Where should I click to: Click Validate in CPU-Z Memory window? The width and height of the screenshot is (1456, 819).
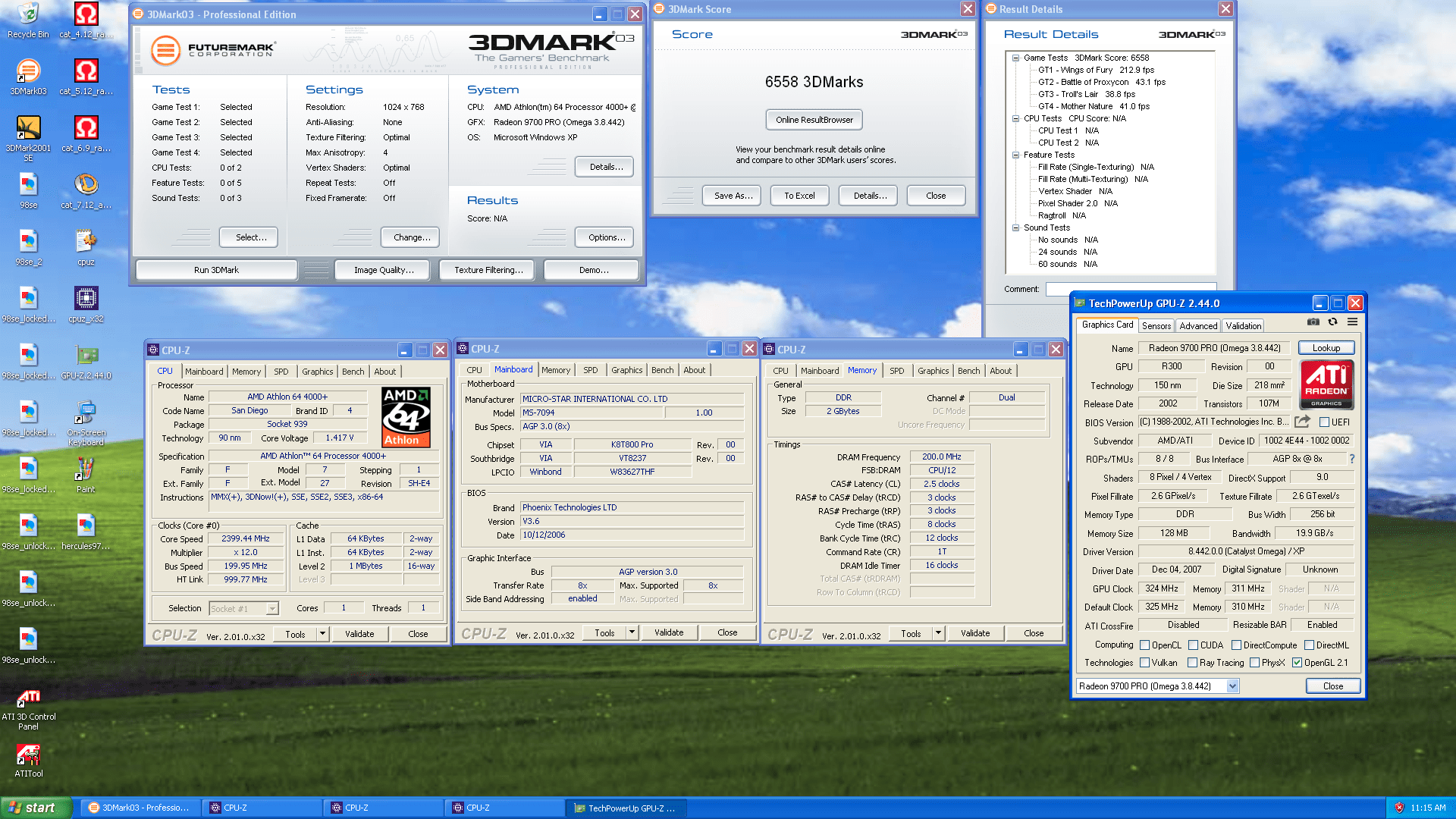[x=975, y=633]
